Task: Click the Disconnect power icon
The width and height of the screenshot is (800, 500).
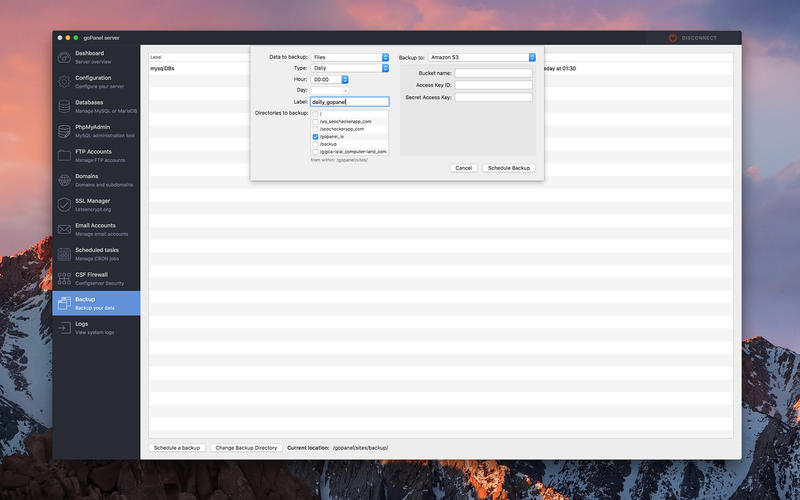Action: (x=673, y=38)
